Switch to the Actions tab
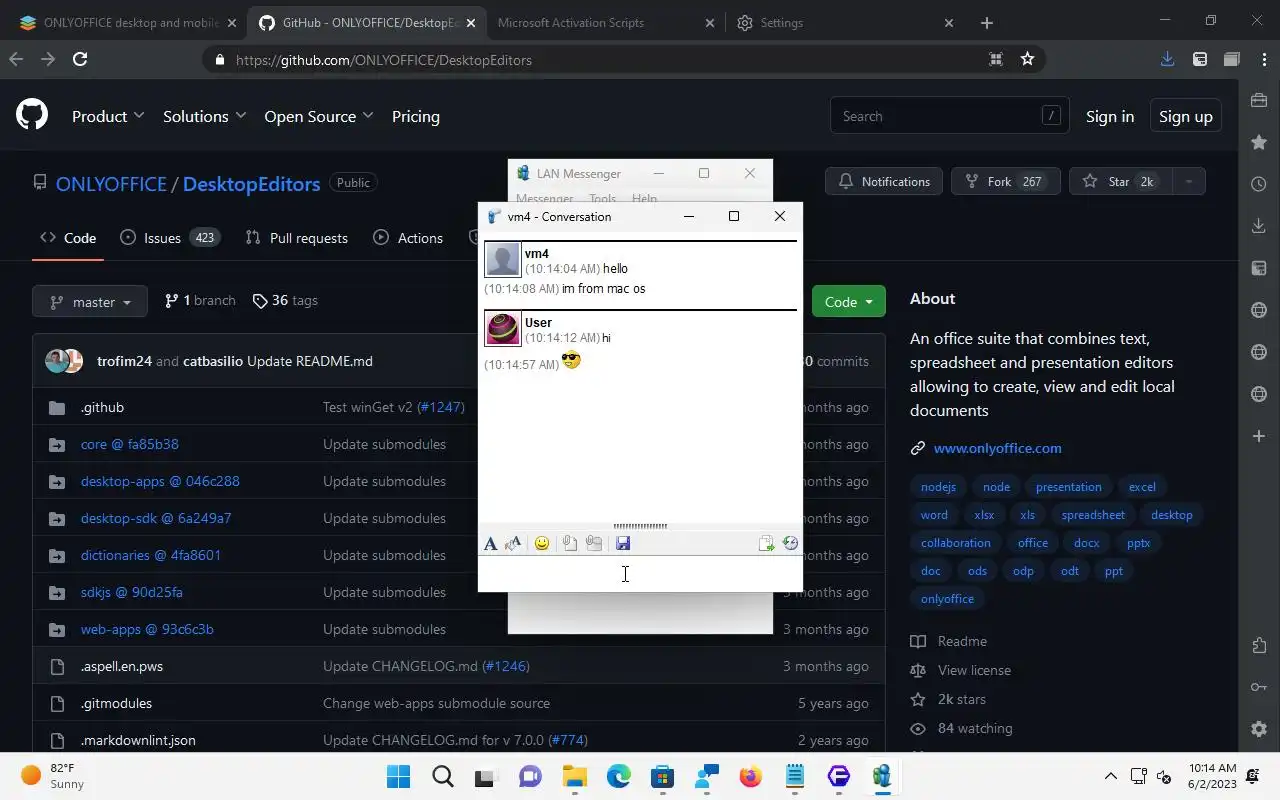Screen dimensions: 1280x800 (x=408, y=238)
